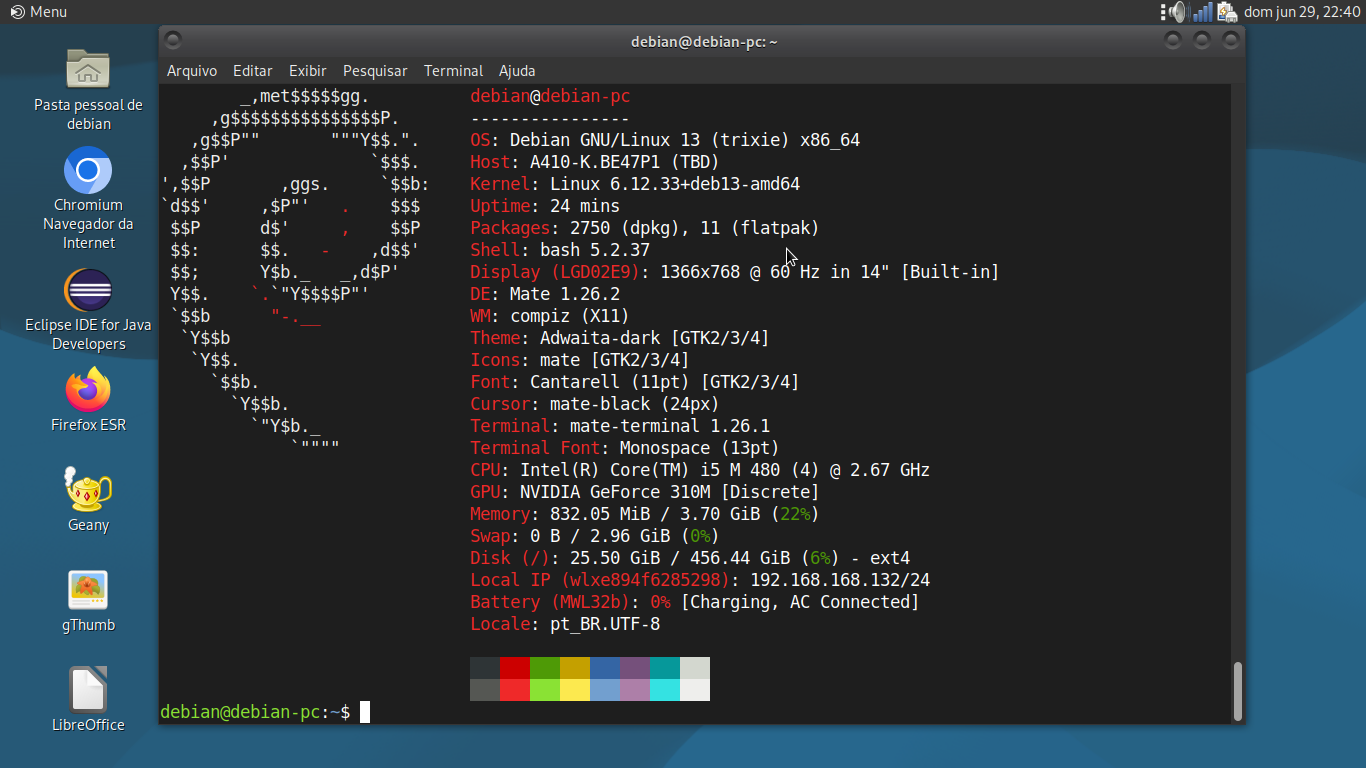Open the panel Menu button
Screen dimensions: 1366x768
point(38,12)
